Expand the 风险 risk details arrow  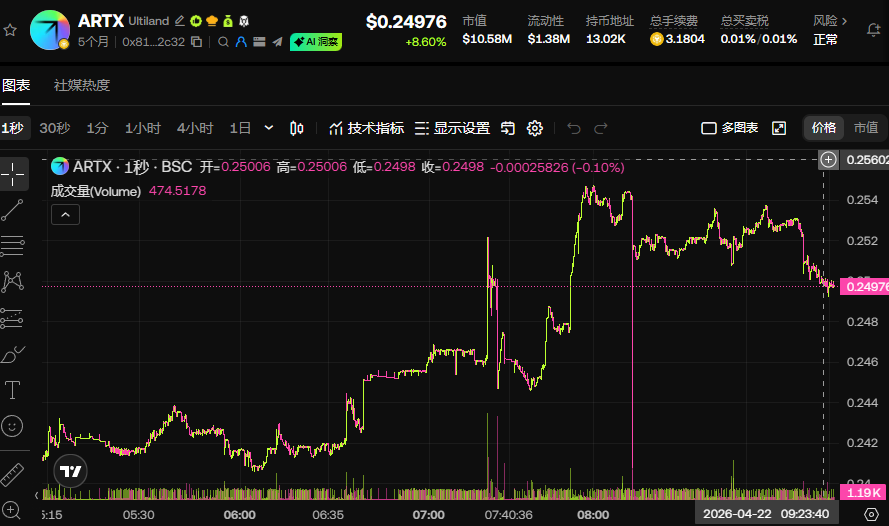(x=845, y=21)
